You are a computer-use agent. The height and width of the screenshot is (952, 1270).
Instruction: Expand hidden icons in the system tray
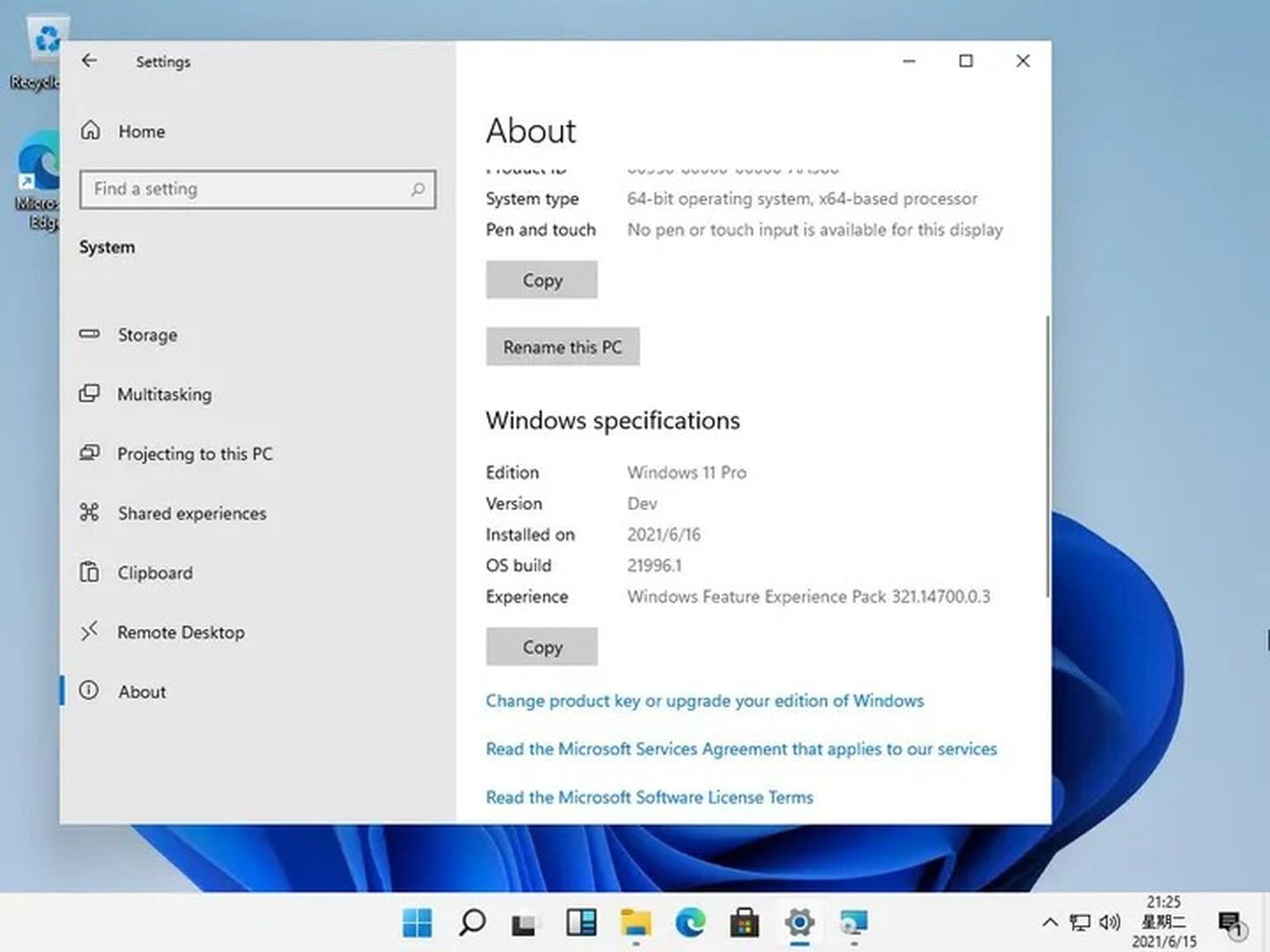1049,923
